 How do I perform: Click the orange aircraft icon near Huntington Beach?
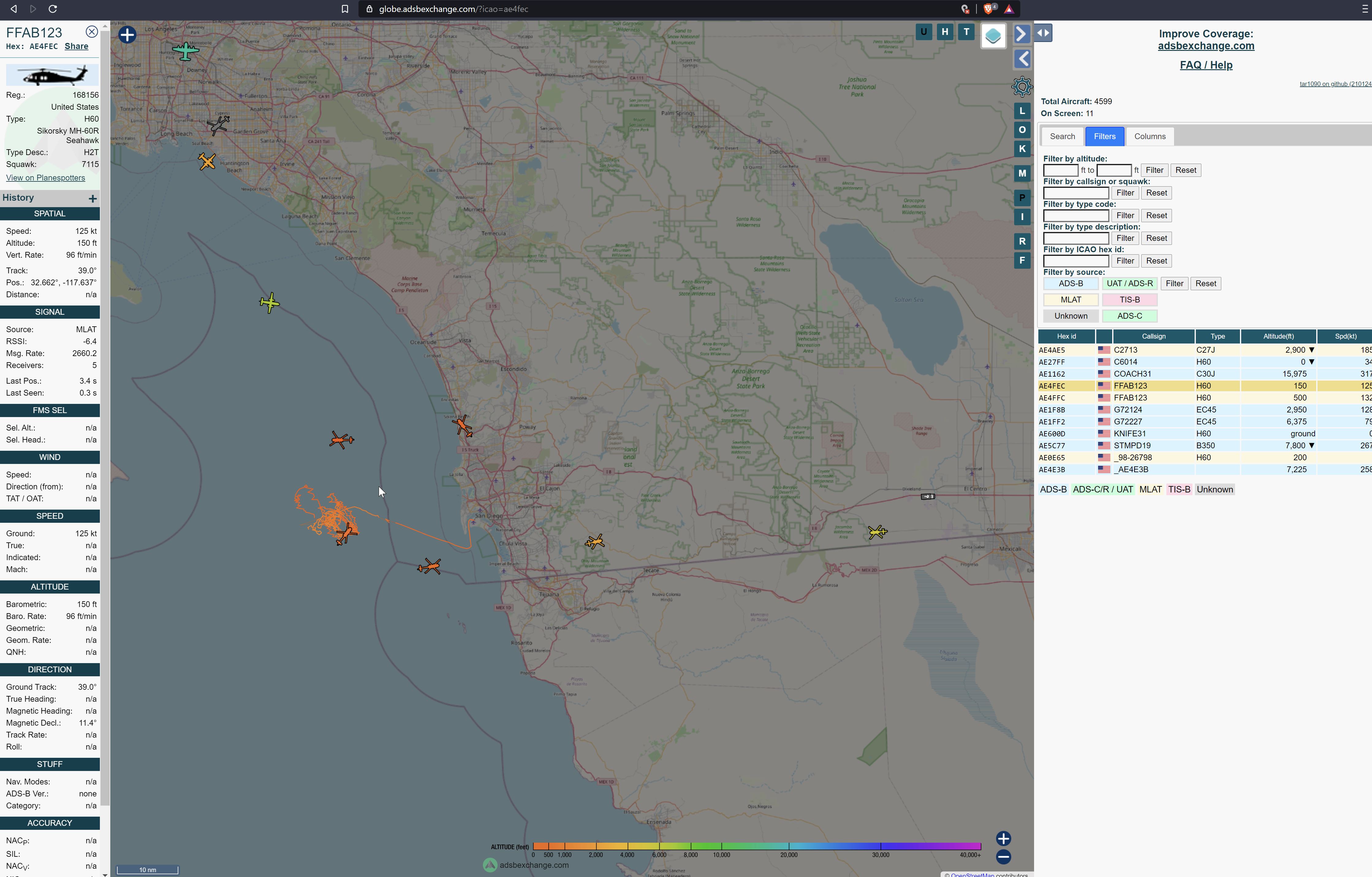tap(207, 161)
